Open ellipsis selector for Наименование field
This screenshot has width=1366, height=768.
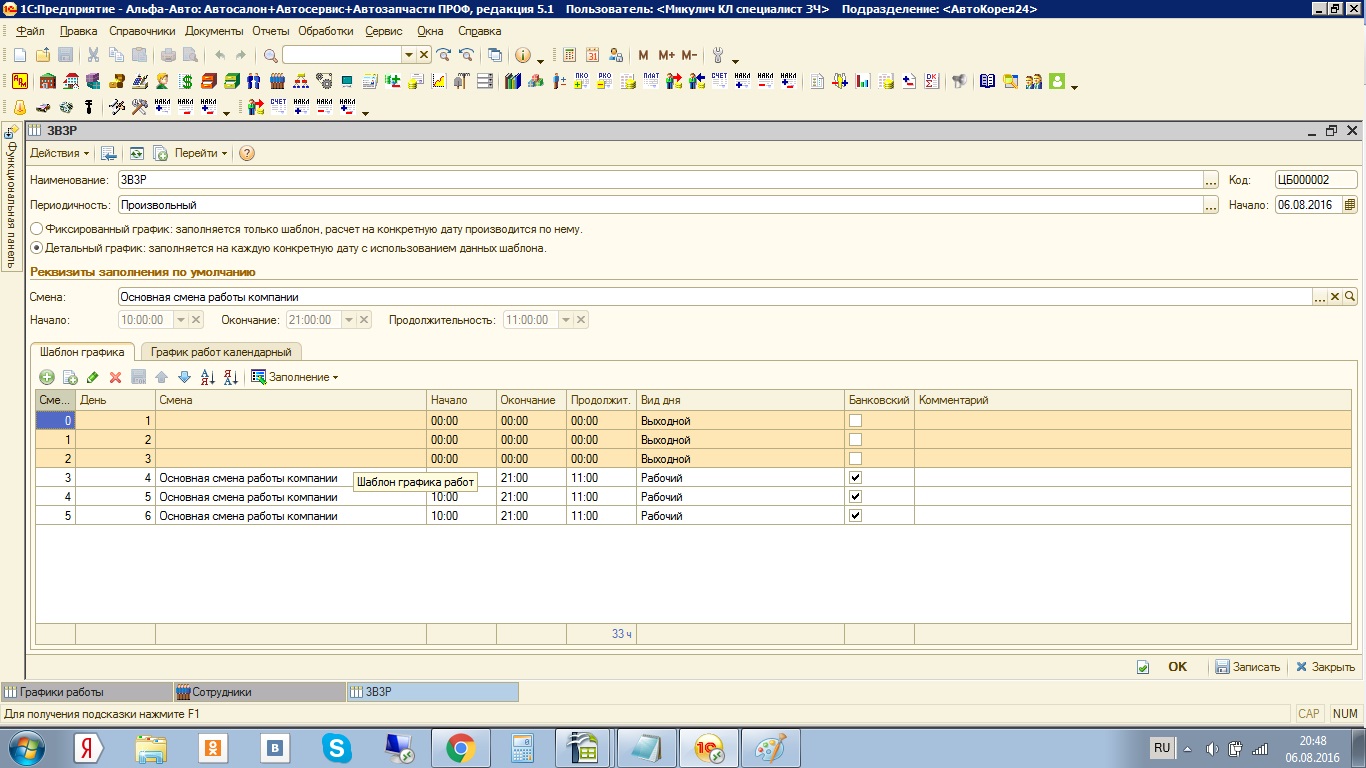pyautogui.click(x=1211, y=180)
